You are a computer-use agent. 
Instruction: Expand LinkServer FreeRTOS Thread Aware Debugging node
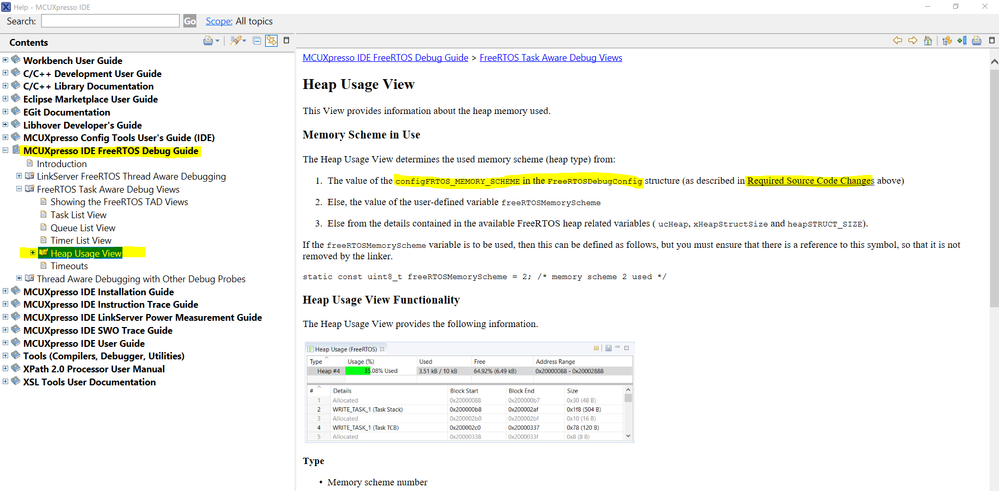pos(19,176)
